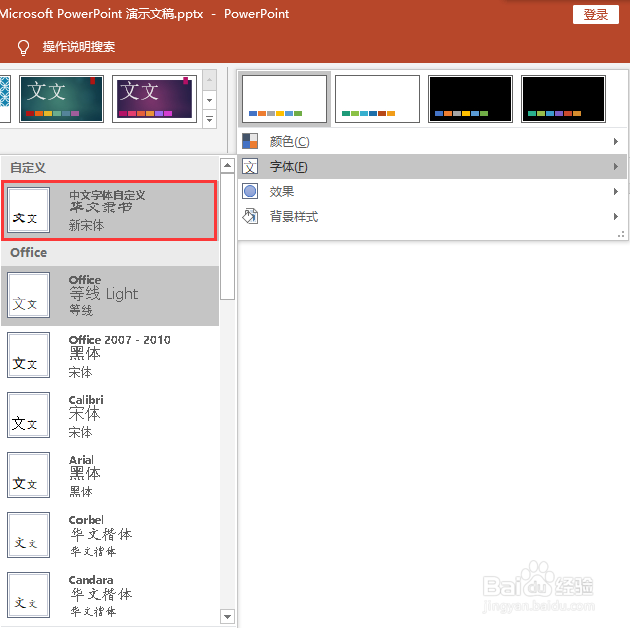Open the 背景样式 submenu
The image size is (630, 628).
[x=432, y=217]
